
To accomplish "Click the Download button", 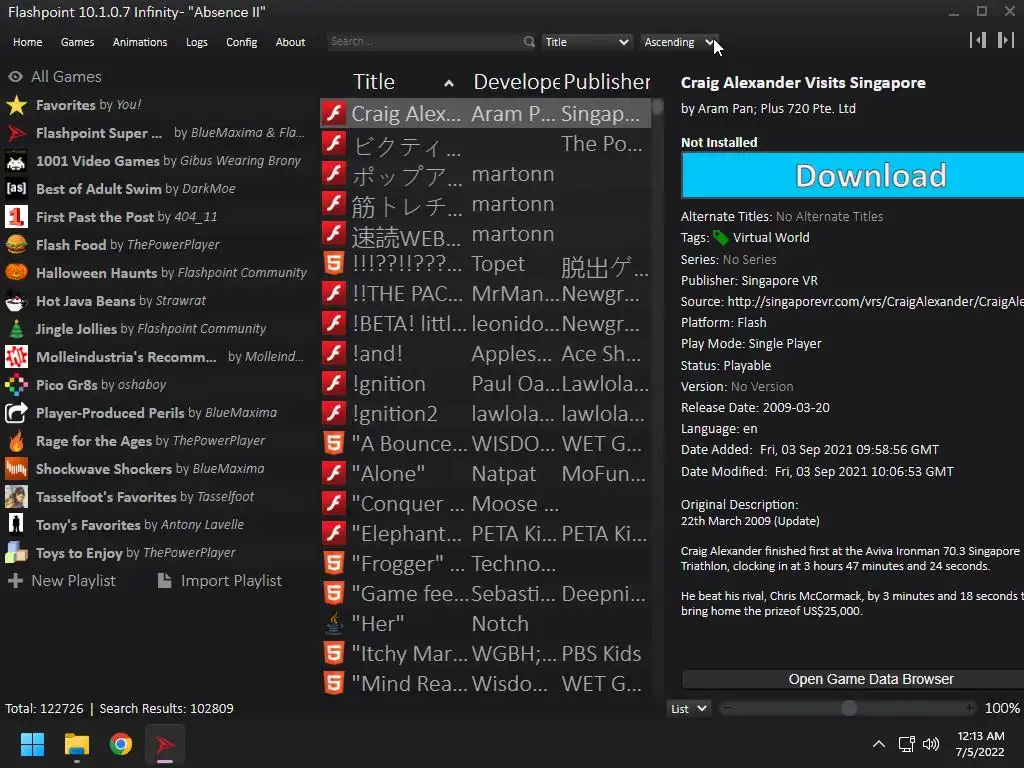I will [x=852, y=176].
